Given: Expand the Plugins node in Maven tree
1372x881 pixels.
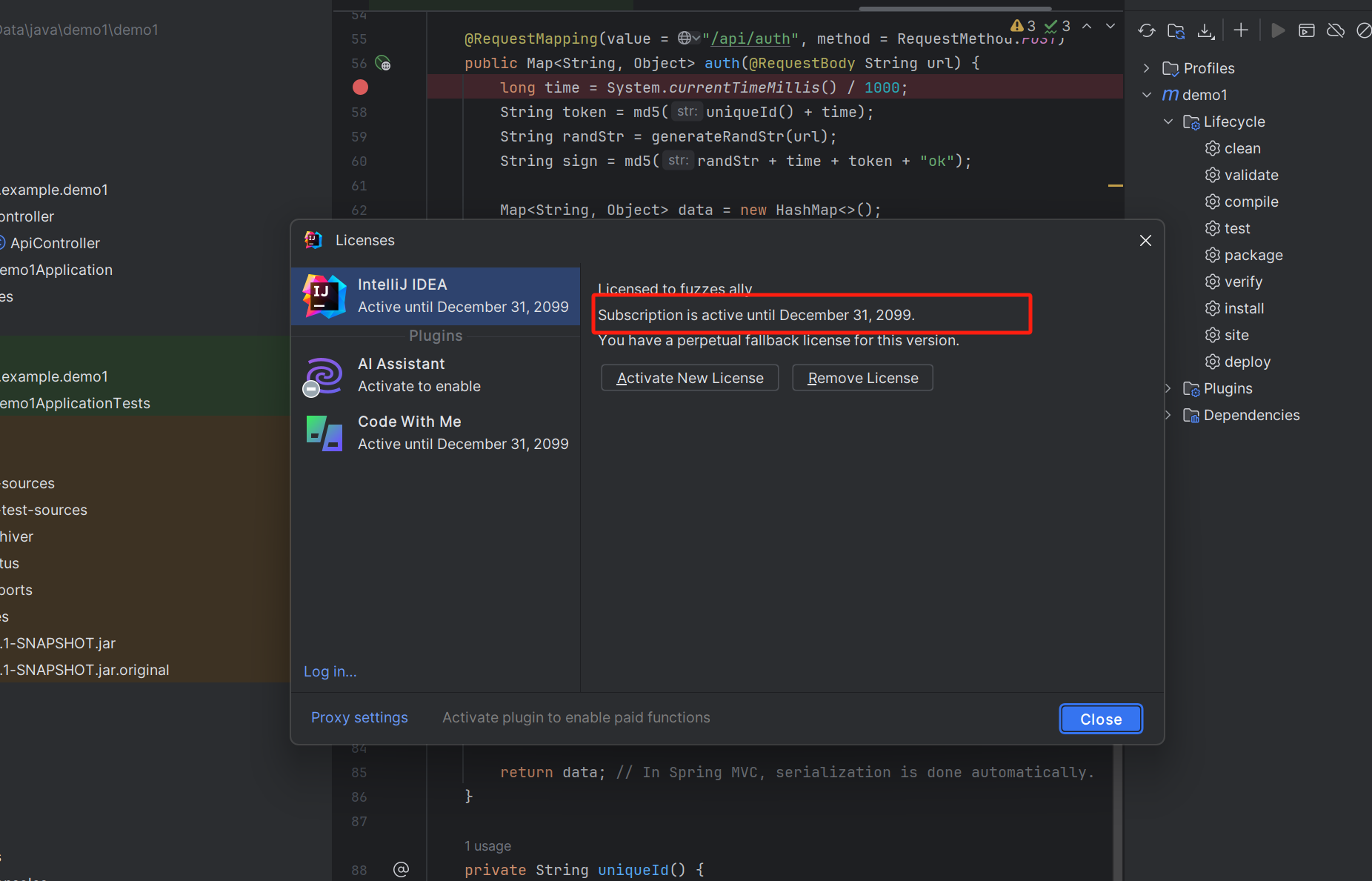Looking at the screenshot, I should [x=1168, y=388].
